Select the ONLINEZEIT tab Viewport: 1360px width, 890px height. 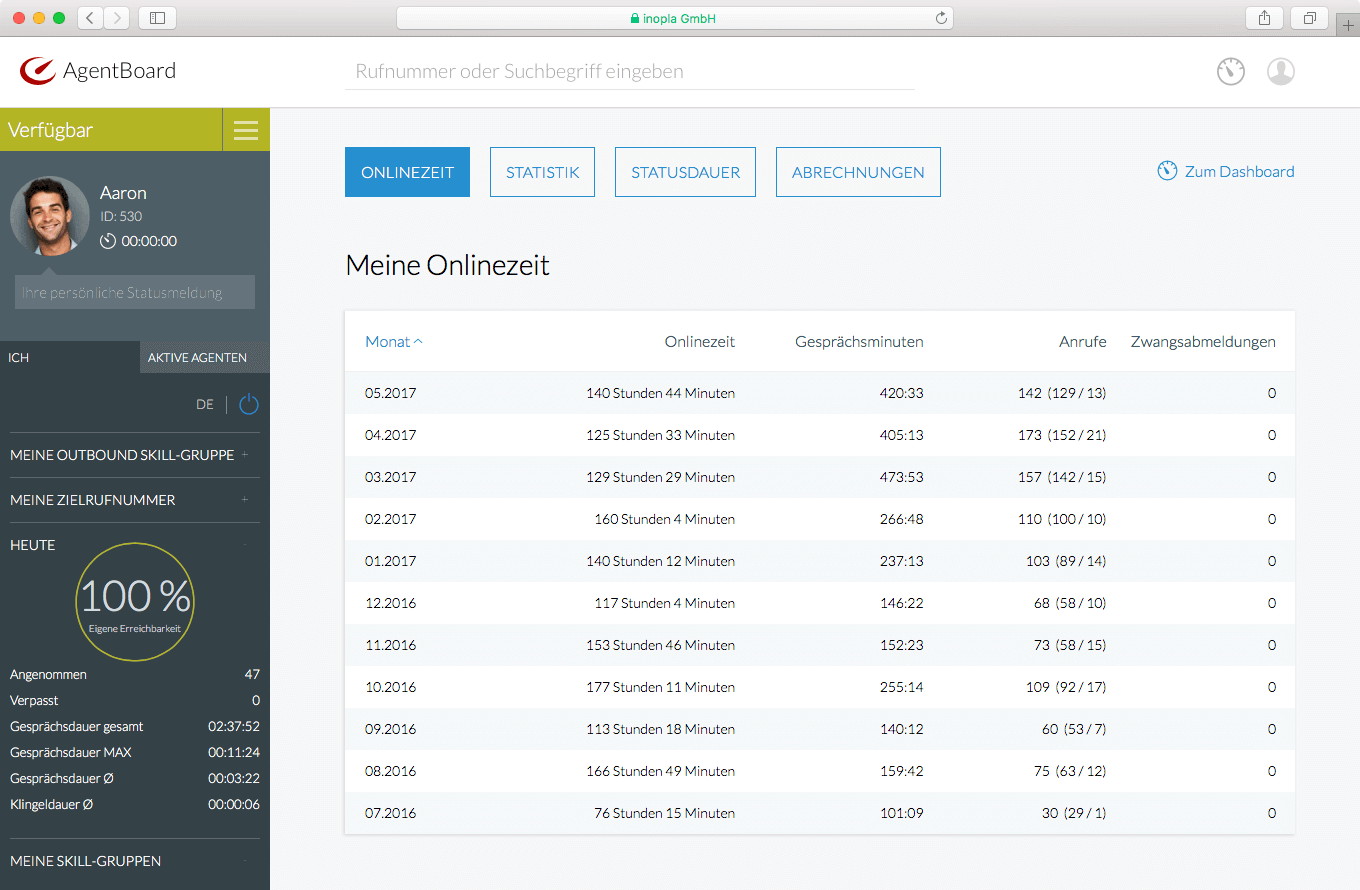pyautogui.click(x=407, y=172)
